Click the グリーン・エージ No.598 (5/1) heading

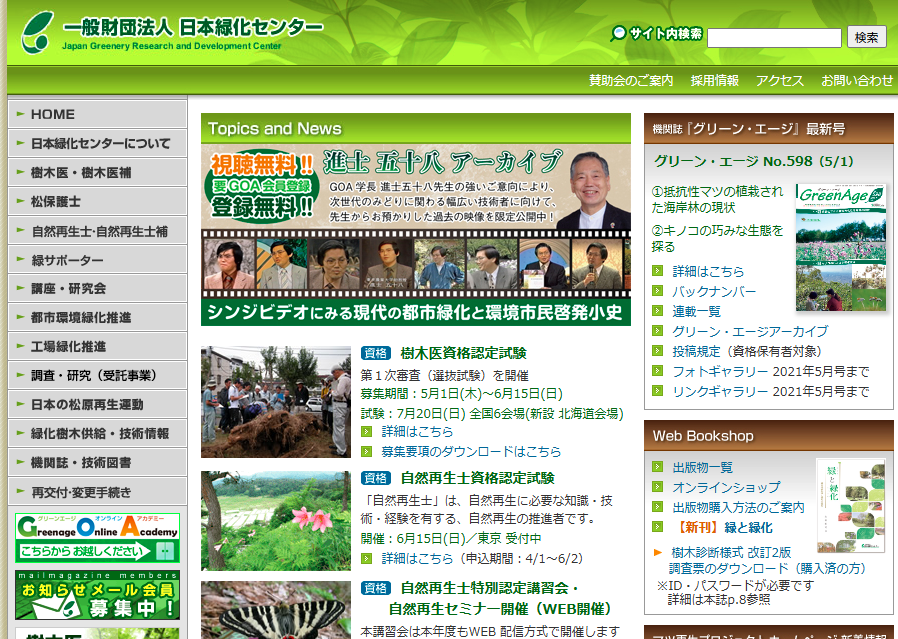point(754,161)
